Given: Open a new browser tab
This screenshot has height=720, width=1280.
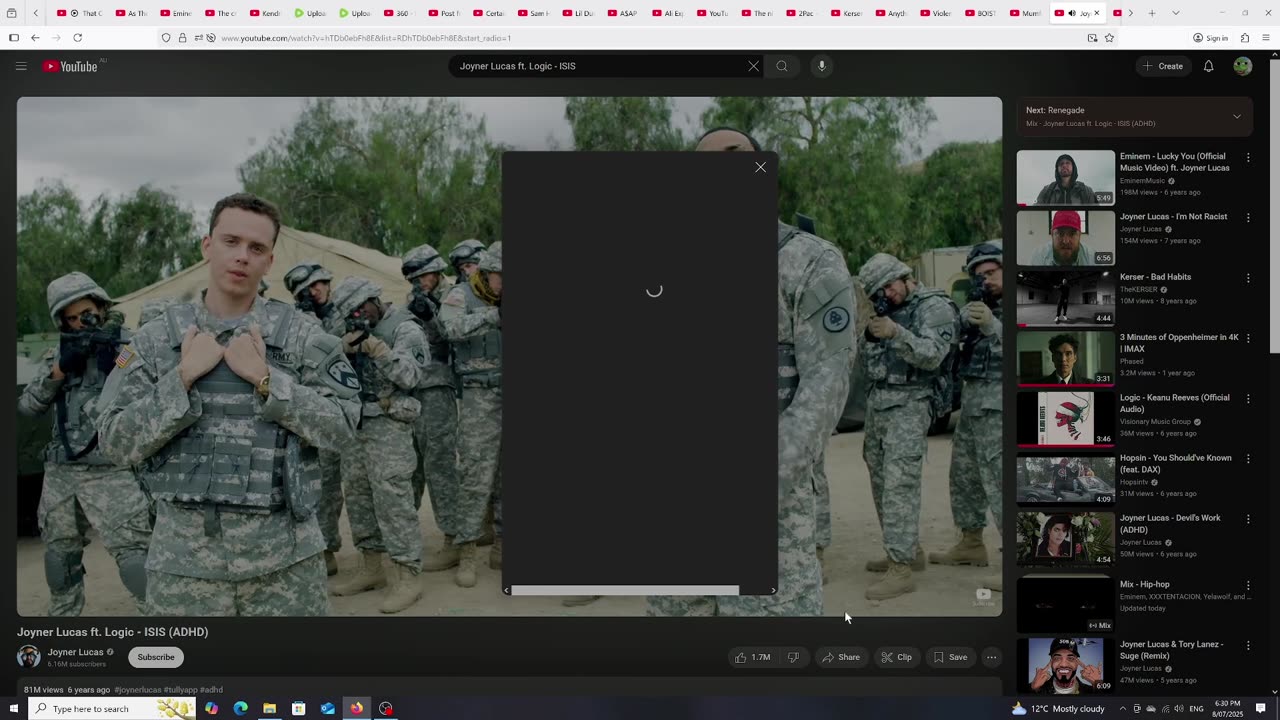Looking at the screenshot, I should tap(1152, 13).
